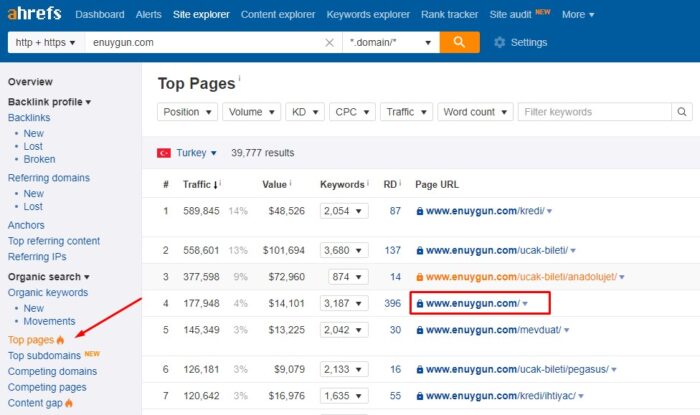This screenshot has width=700, height=415.
Task: Open the Volume filter dropdown
Action: click(251, 112)
